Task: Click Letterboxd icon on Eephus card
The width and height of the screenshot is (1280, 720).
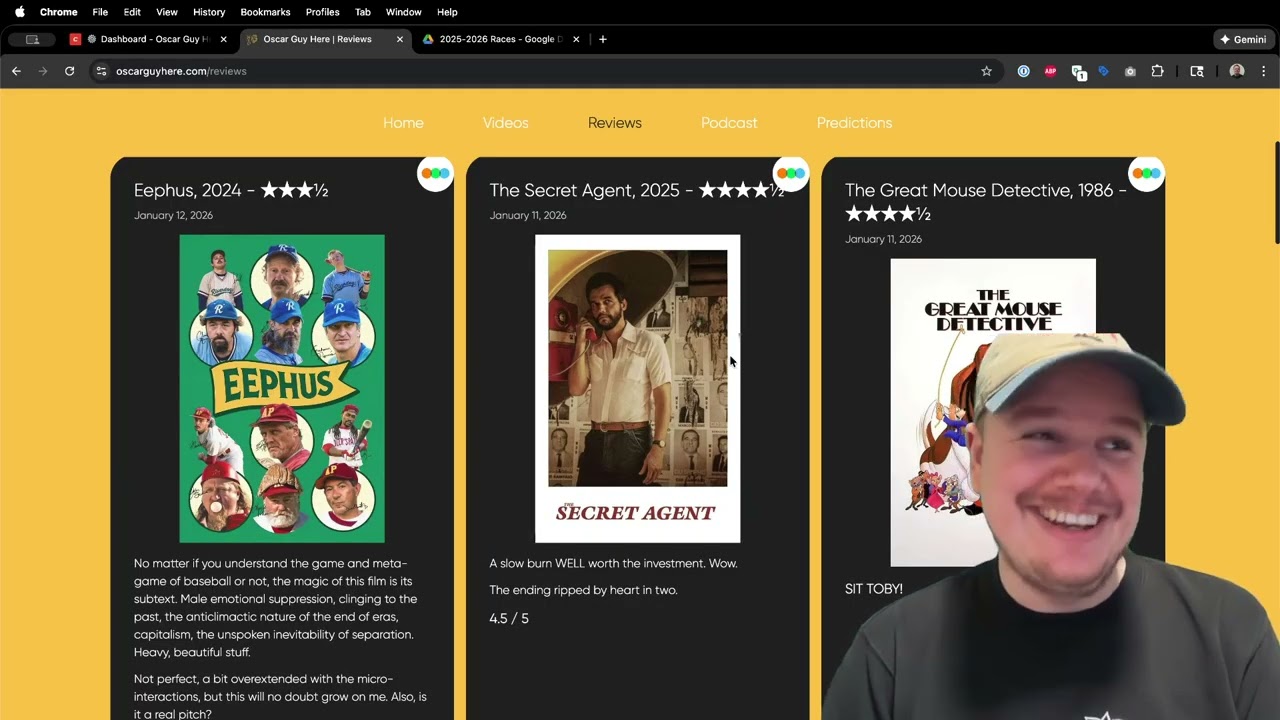Action: [435, 173]
